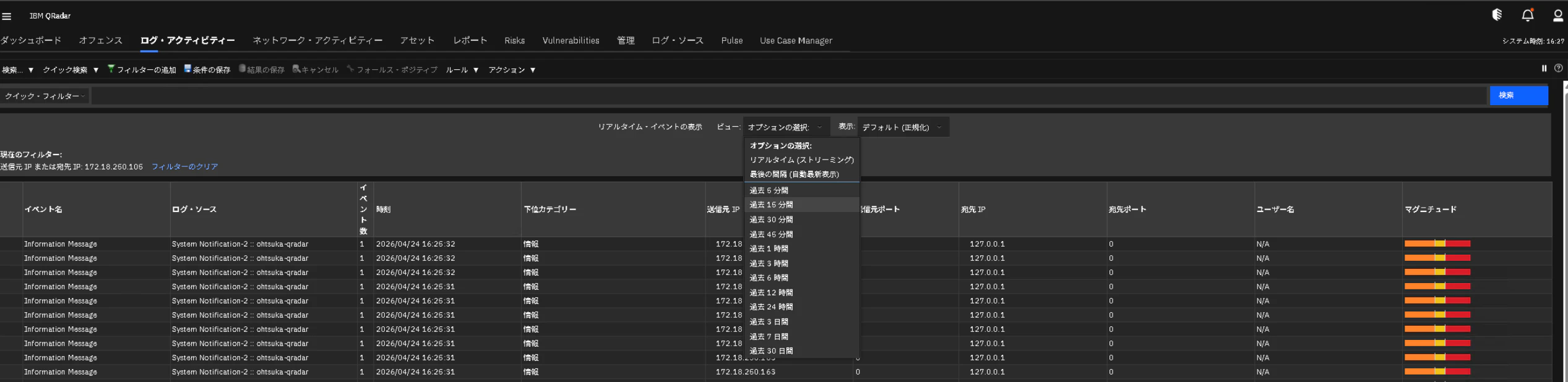Click the IBM QRadar title
This screenshot has height=382, width=1568.
(50, 16)
